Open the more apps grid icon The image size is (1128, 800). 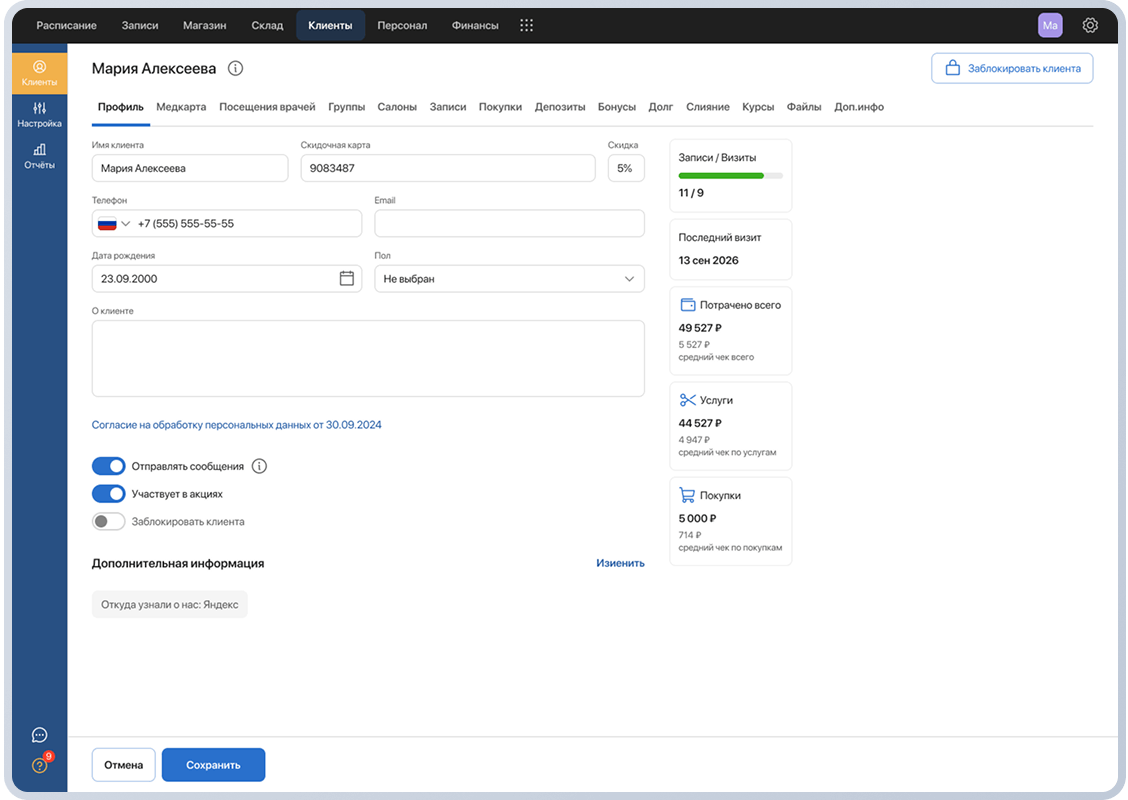(x=527, y=25)
